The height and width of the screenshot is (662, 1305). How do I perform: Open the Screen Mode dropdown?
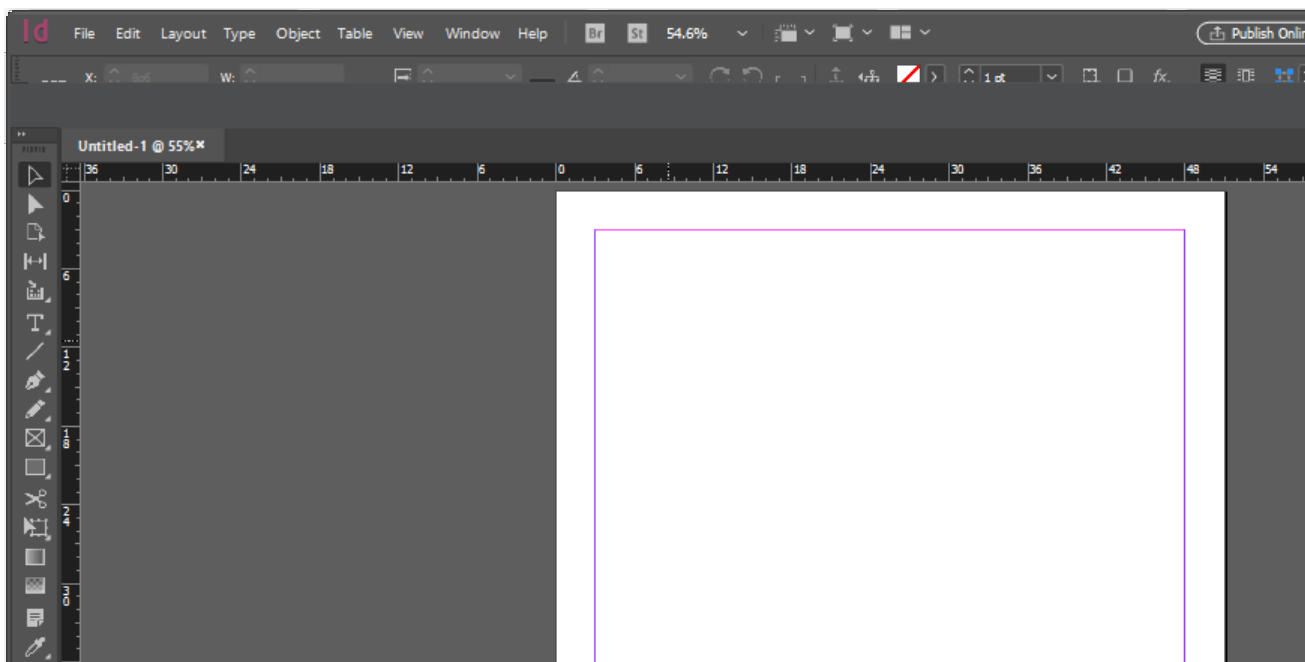[866, 33]
